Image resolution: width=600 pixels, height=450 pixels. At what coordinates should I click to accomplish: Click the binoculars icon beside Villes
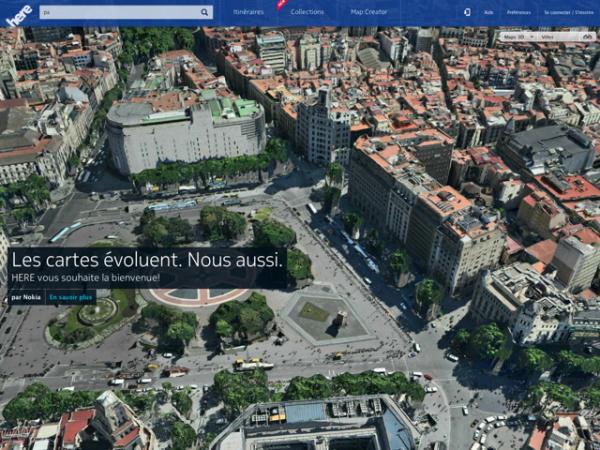click(588, 36)
